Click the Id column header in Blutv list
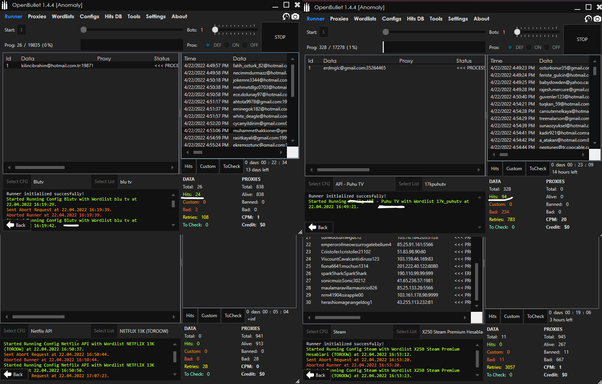 pos(8,58)
